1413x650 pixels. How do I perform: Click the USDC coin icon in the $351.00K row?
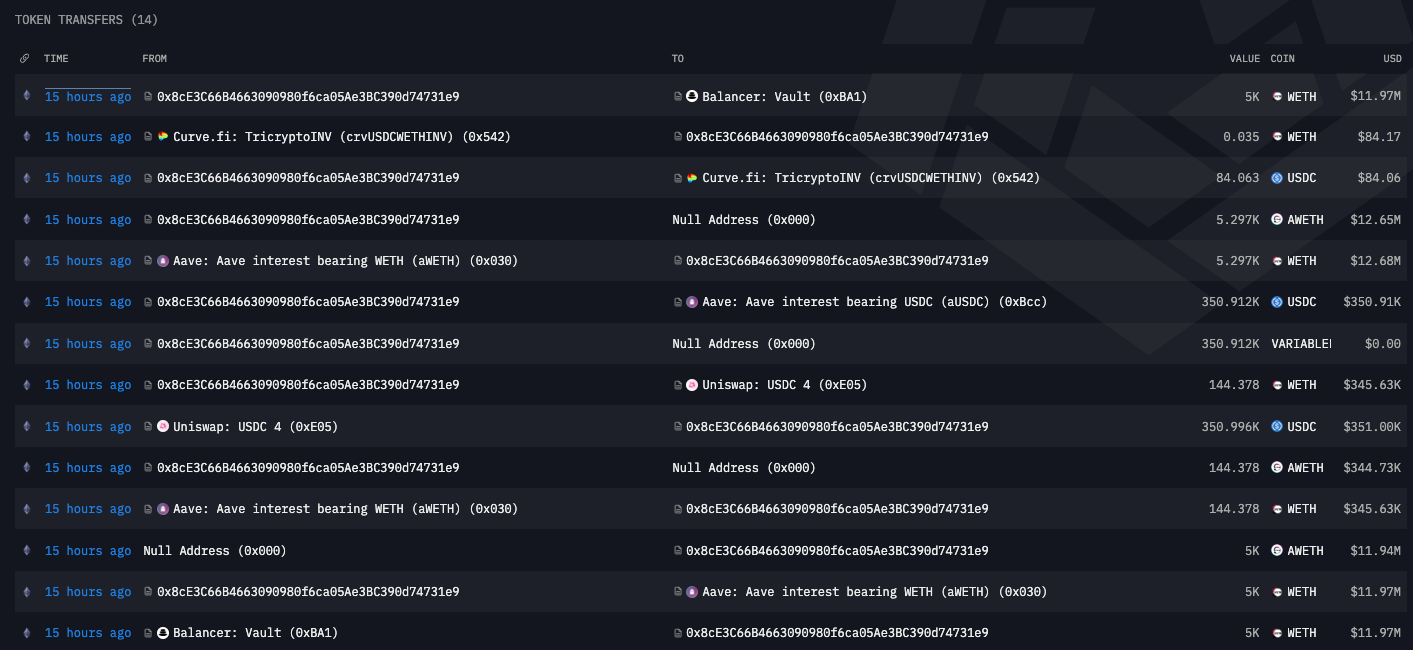1277,427
